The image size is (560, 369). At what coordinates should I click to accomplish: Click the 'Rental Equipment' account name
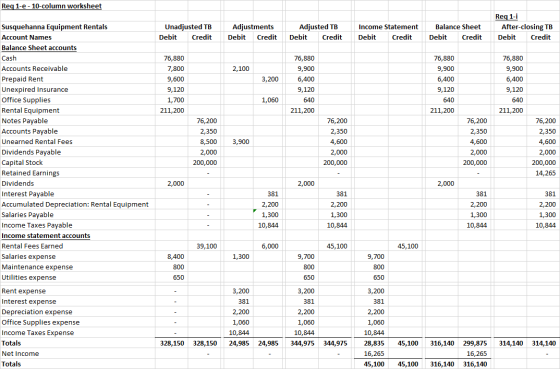pos(30,110)
